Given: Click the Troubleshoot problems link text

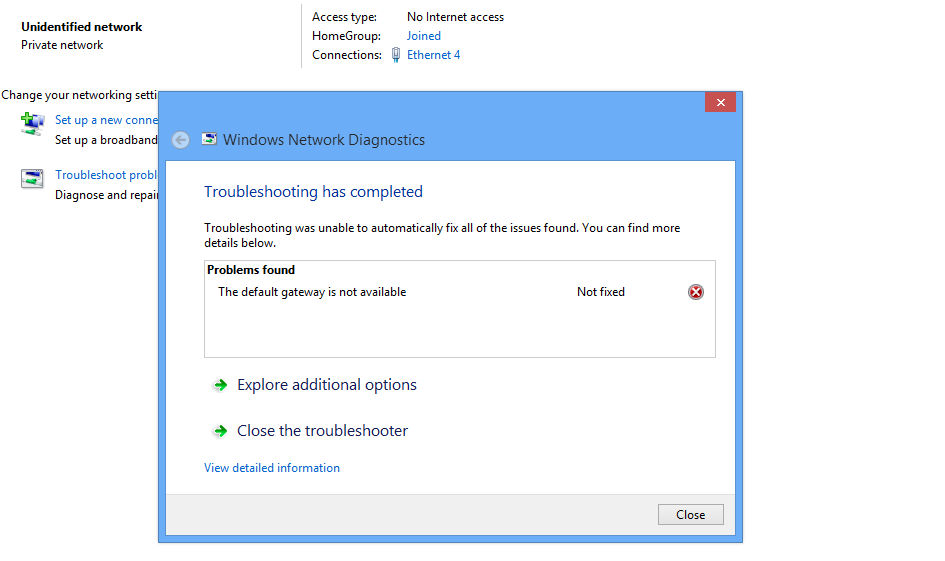Looking at the screenshot, I should [x=106, y=175].
